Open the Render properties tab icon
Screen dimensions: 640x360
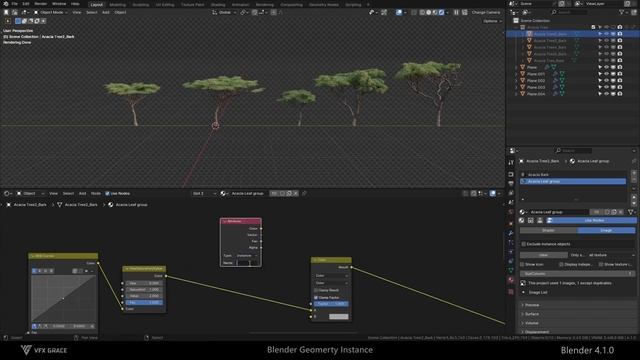pos(511,174)
